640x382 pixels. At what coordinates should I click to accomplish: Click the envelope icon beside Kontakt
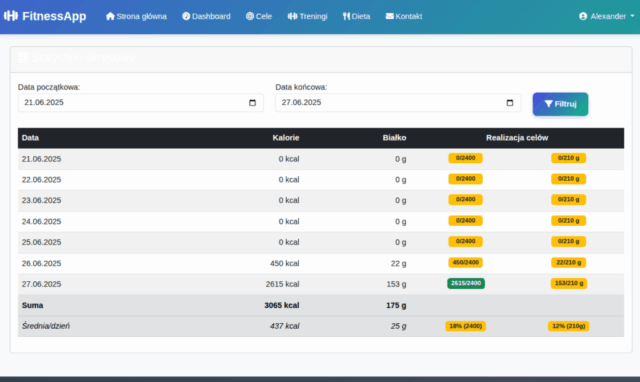pos(390,16)
